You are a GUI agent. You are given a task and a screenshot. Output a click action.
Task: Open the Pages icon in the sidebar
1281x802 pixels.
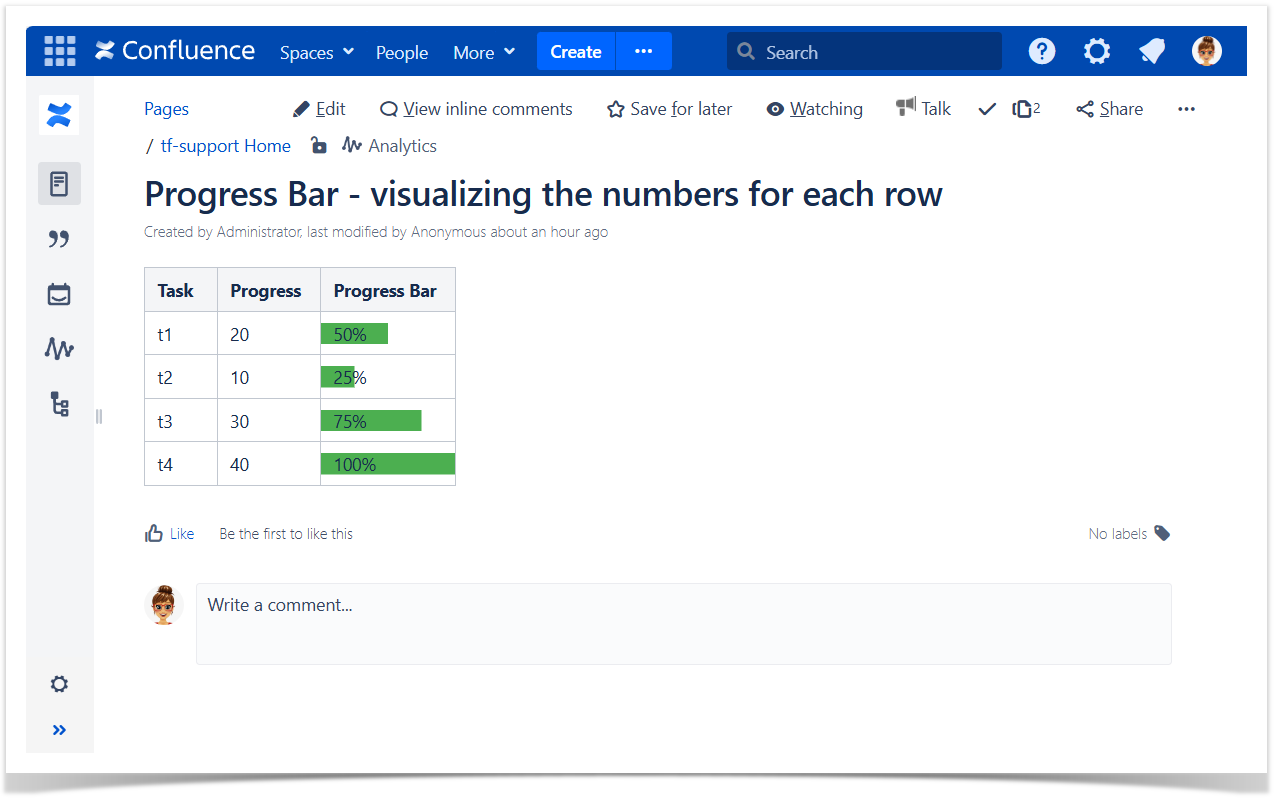click(59, 184)
